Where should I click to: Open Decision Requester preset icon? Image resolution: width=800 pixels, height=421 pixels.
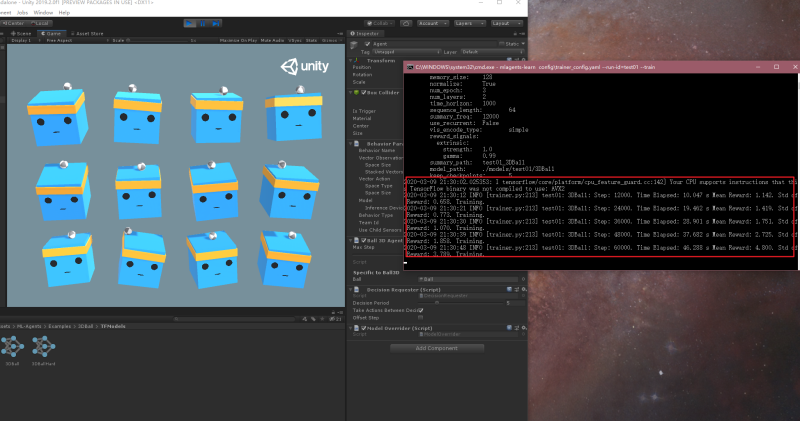pos(516,289)
